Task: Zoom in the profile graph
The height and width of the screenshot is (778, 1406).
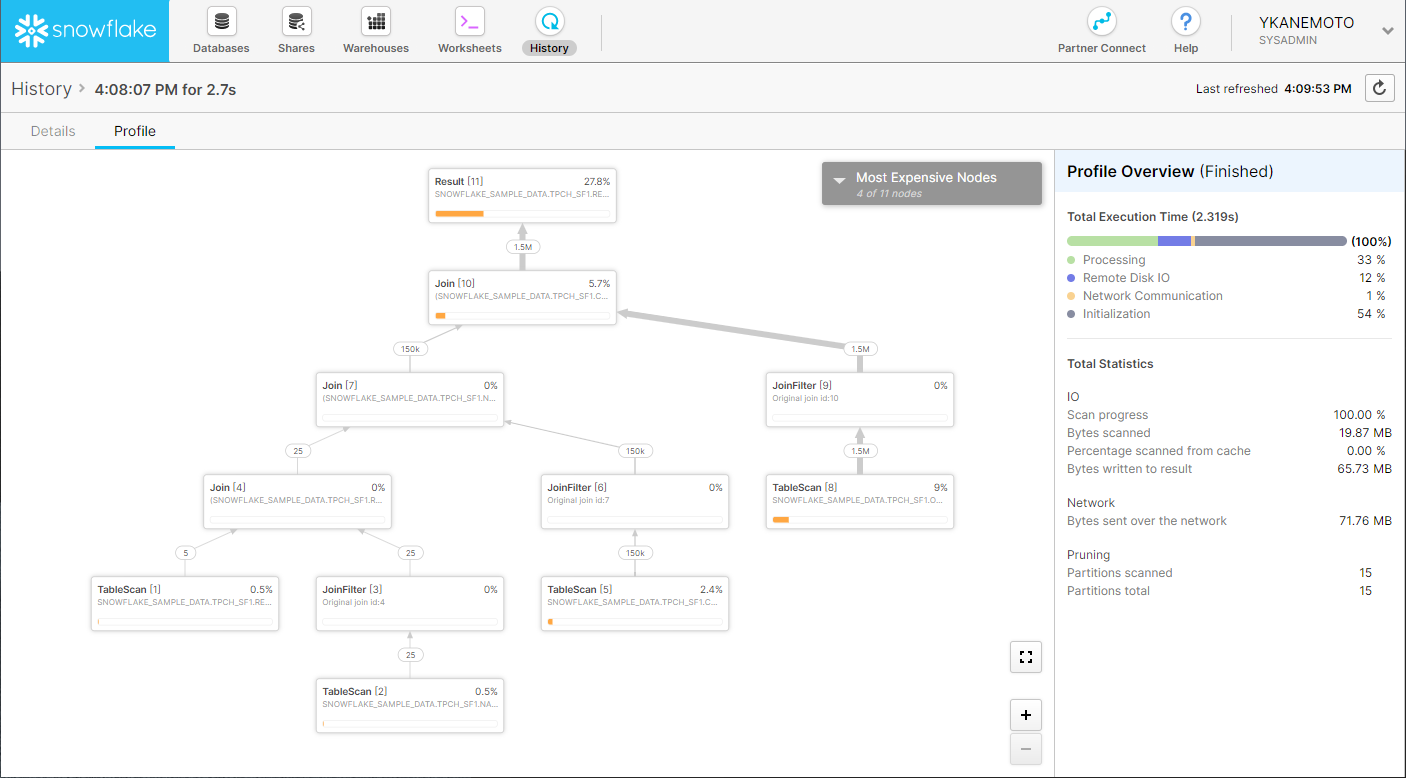Action: coord(1025,715)
